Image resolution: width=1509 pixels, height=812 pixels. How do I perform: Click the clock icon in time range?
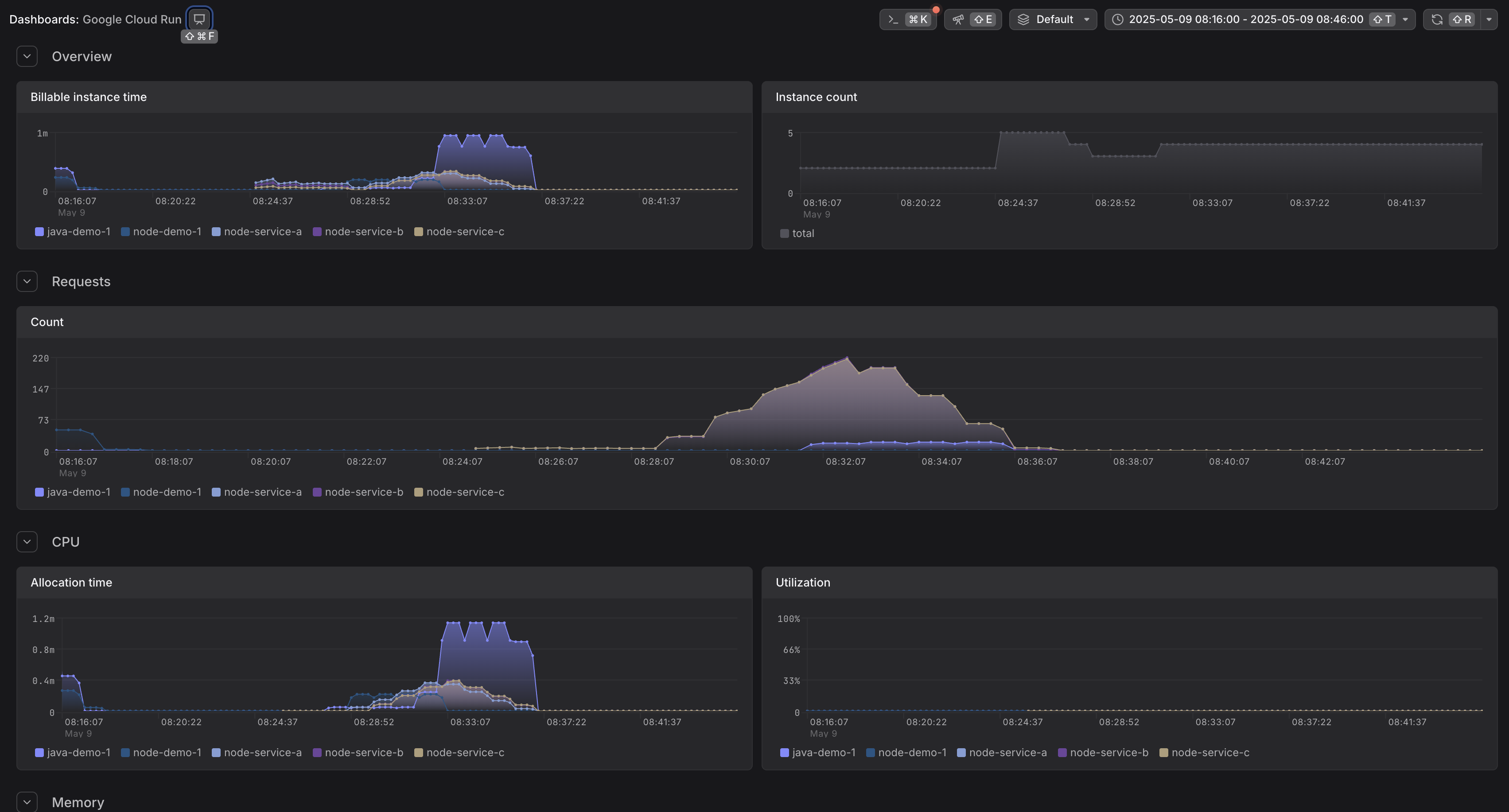pos(1118,19)
